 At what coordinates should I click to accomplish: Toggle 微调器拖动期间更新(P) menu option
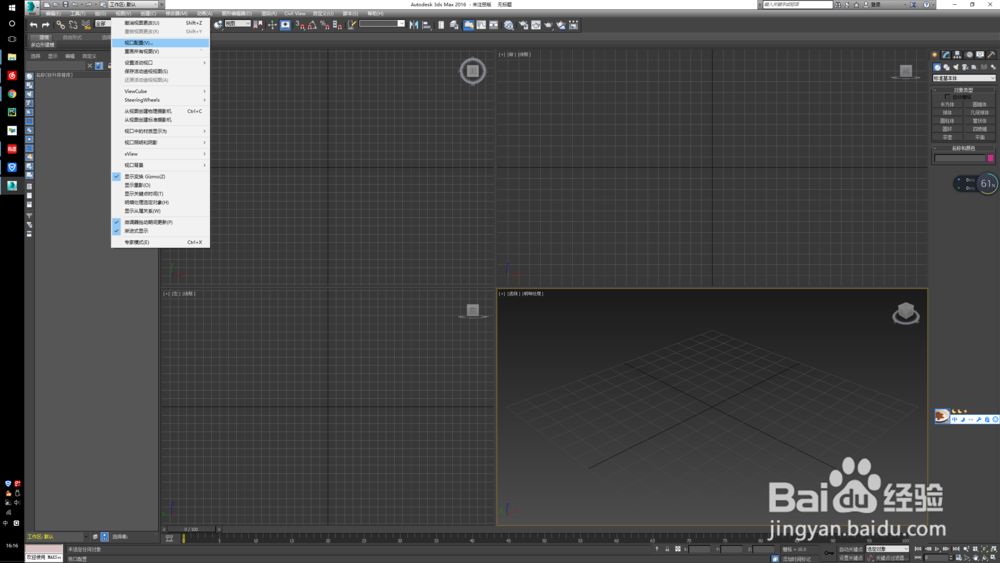pyautogui.click(x=160, y=223)
